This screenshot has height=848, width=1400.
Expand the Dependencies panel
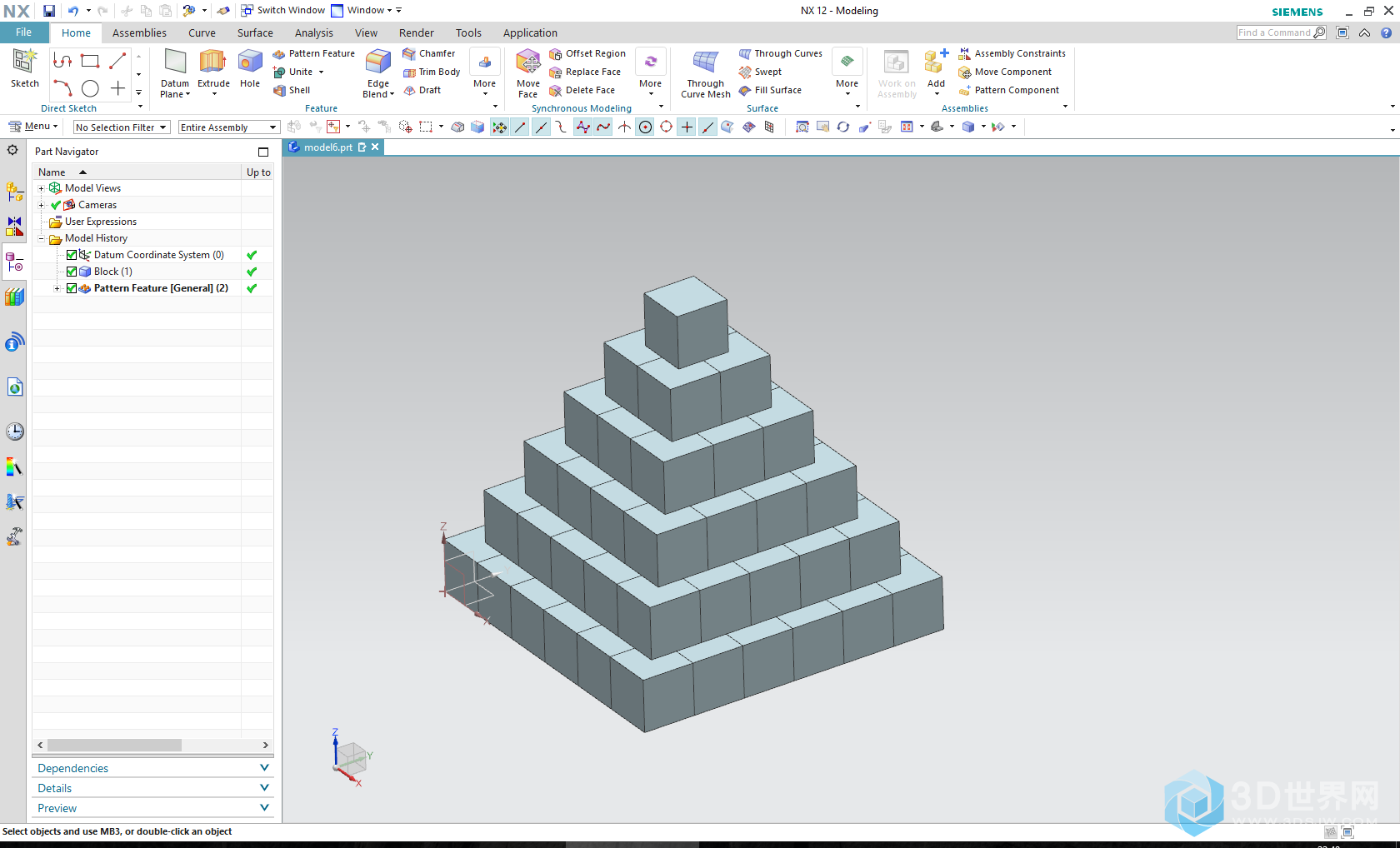click(x=153, y=768)
